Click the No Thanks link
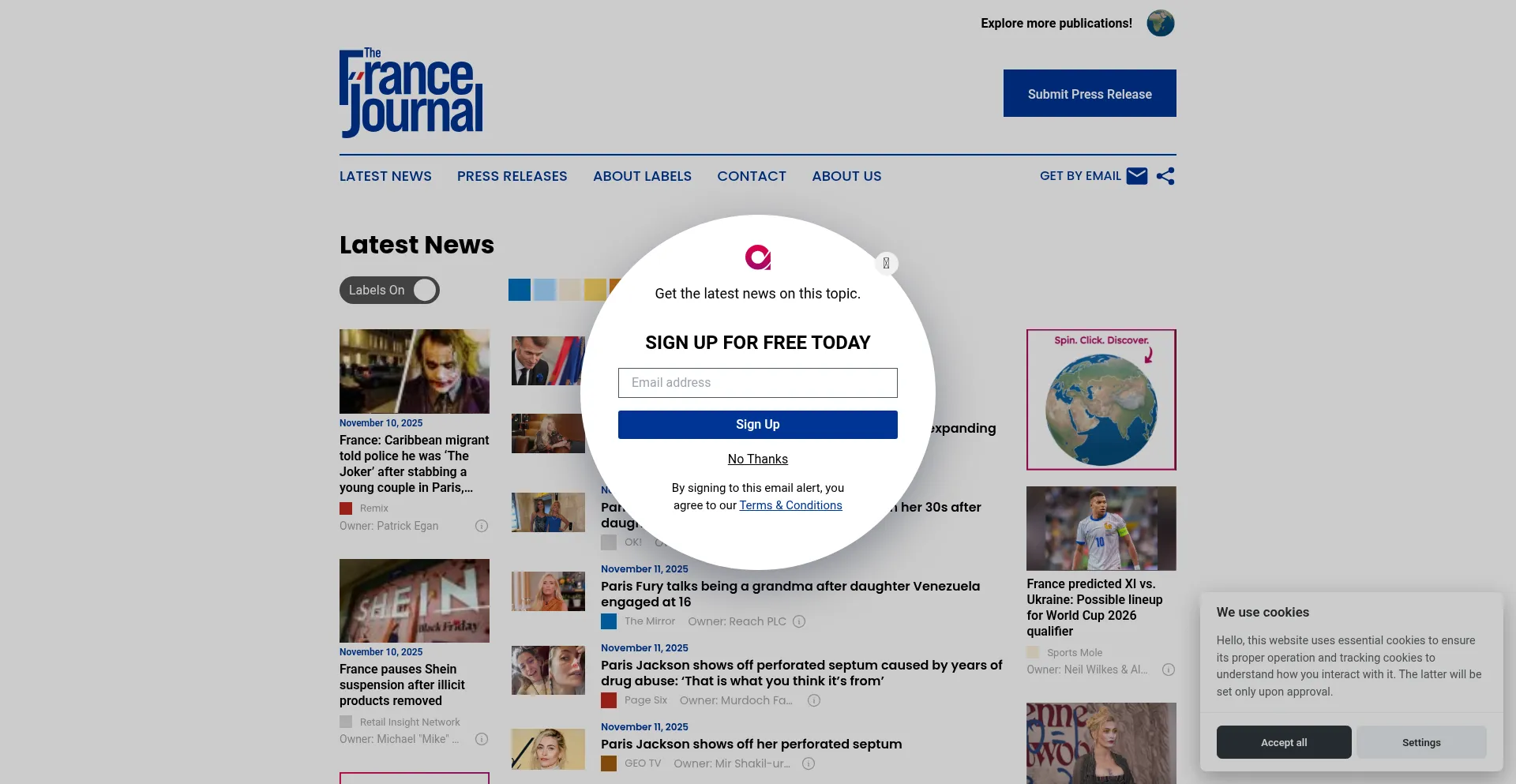The height and width of the screenshot is (784, 1516). point(757,460)
